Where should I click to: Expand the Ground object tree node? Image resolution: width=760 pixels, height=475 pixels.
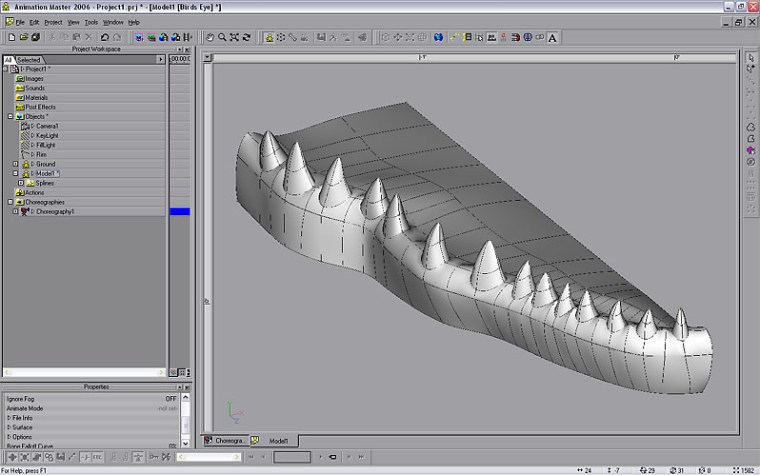coord(16,164)
